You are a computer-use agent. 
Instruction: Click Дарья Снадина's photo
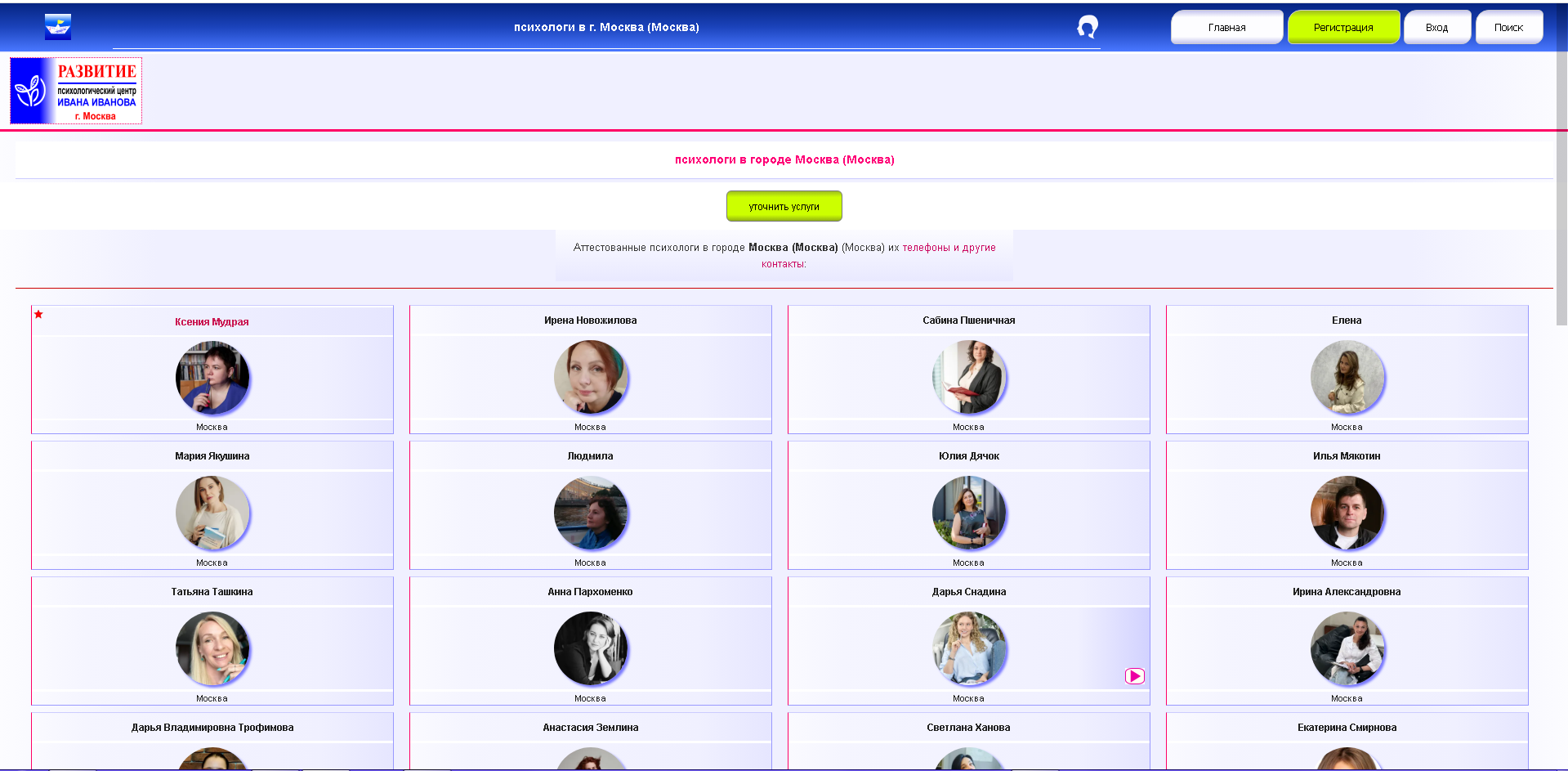(x=969, y=649)
